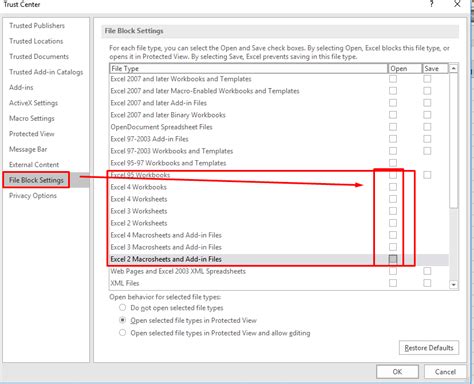Check Save for Web Pages and Excel 2003 XML
Screen dimensions: 474x384
pyautogui.click(x=427, y=271)
